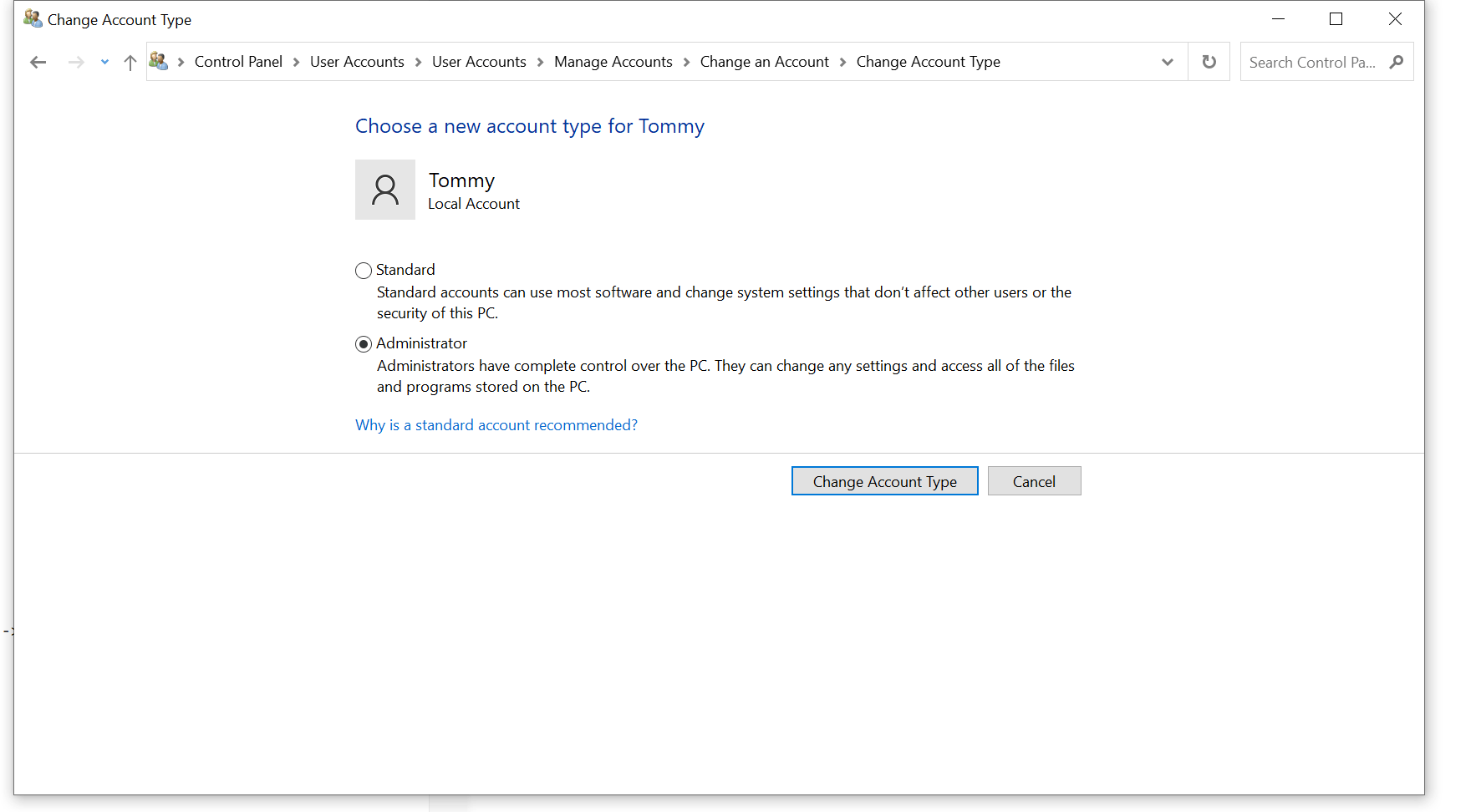Viewport: 1476px width, 812px height.
Task: Go back with the Back arrow
Action: click(x=38, y=62)
